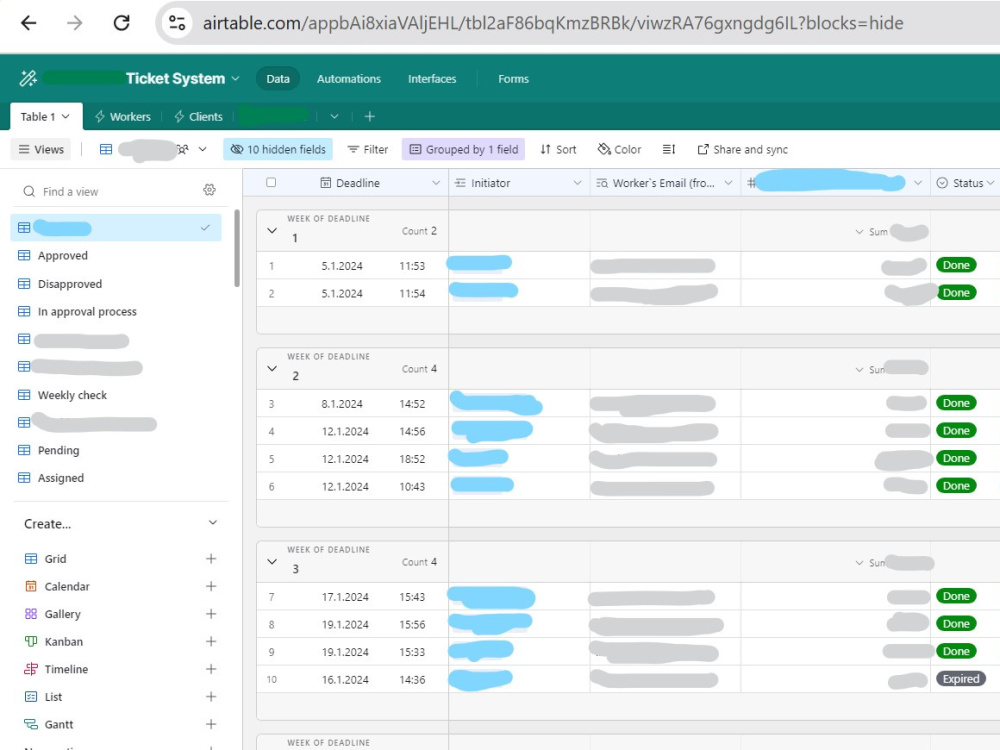This screenshot has height=750, width=1000.
Task: Add a List view plus icon
Action: click(x=211, y=696)
